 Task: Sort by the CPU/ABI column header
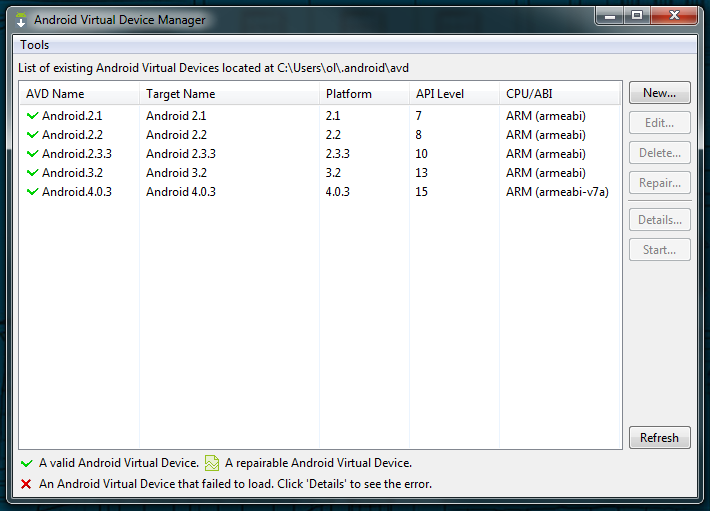click(560, 94)
